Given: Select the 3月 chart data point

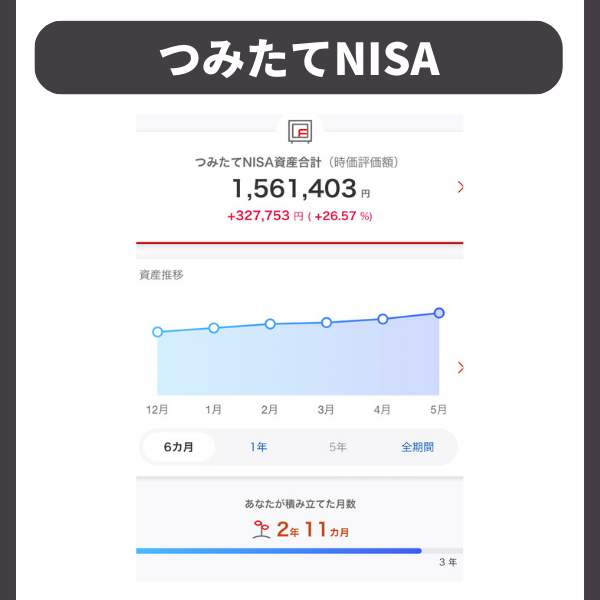Looking at the screenshot, I should [x=326, y=323].
